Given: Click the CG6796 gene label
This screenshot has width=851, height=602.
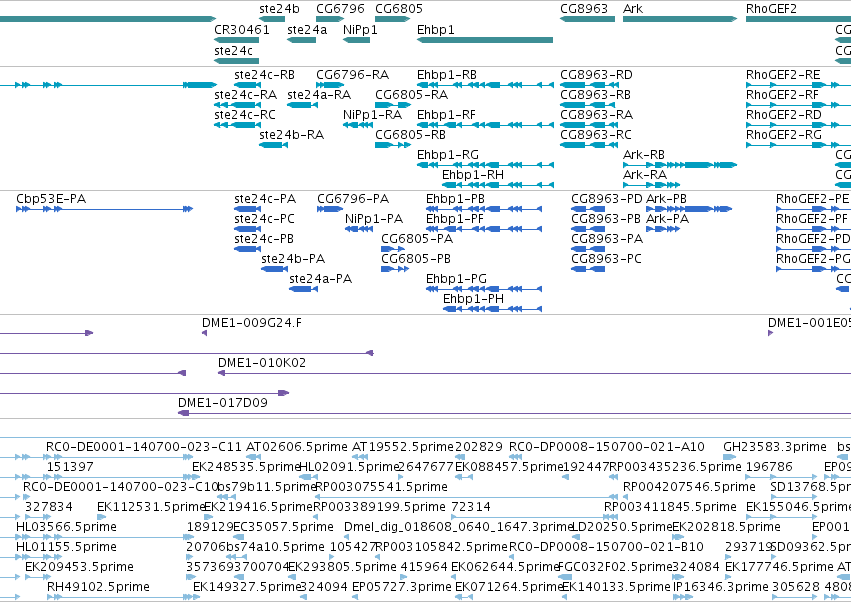Looking at the screenshot, I should coord(340,9).
